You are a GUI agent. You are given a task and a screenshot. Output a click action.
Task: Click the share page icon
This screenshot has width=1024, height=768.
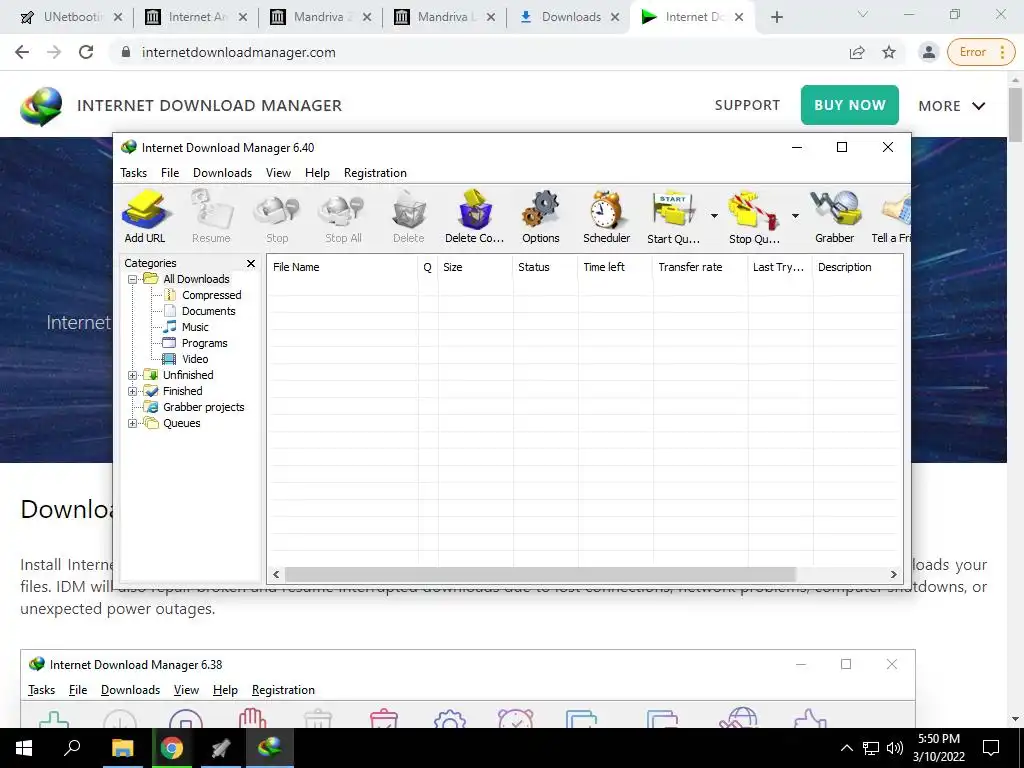(857, 52)
